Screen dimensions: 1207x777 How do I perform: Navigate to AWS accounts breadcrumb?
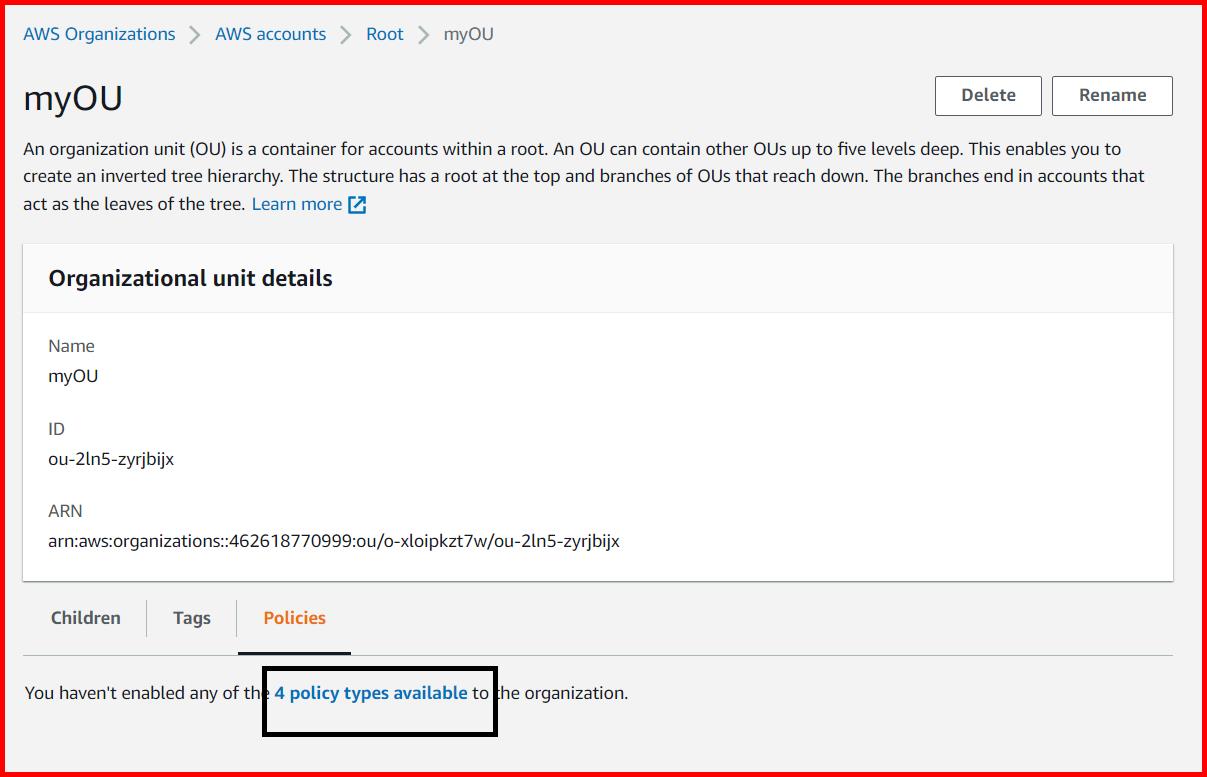(270, 34)
